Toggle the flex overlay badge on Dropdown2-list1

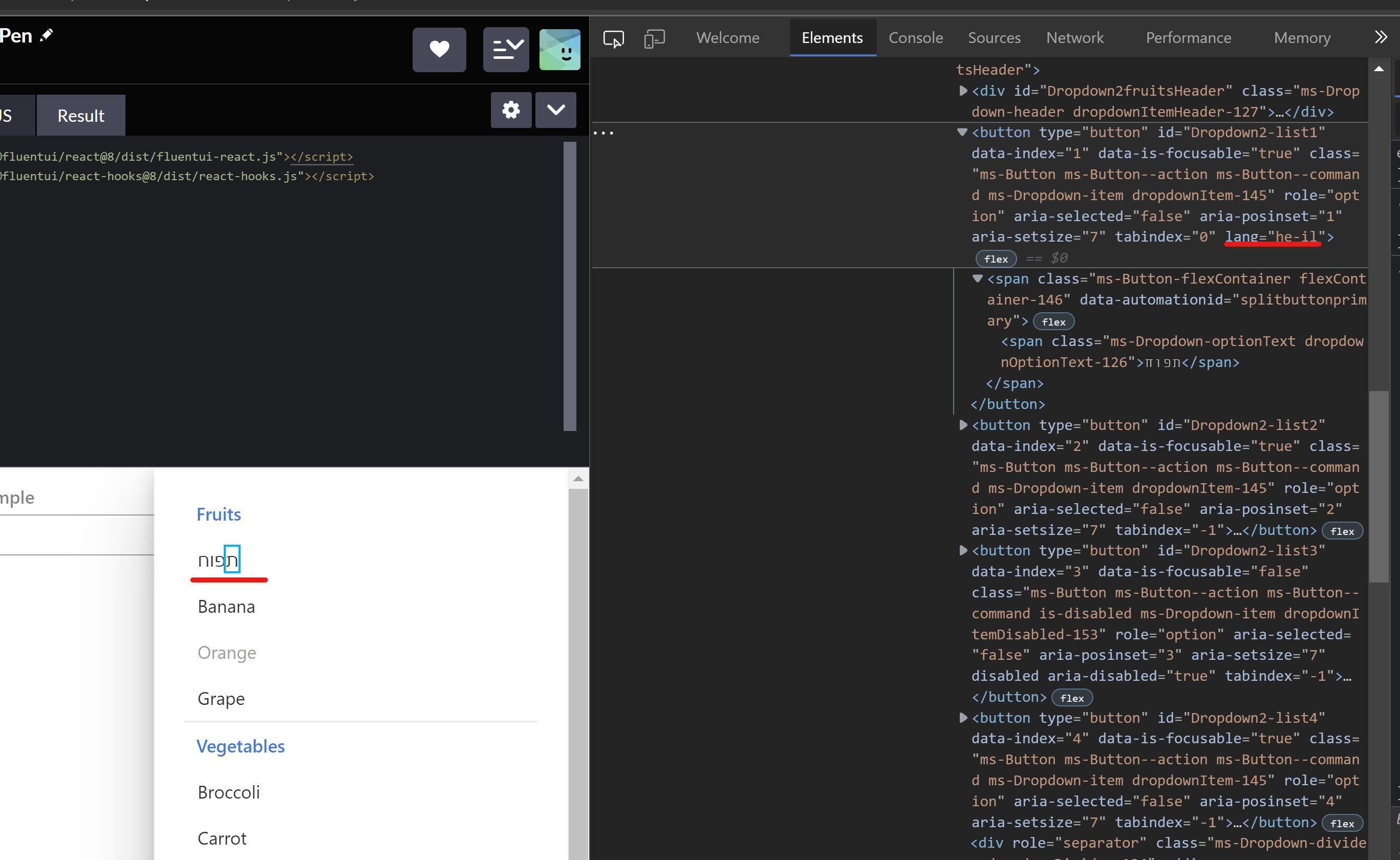(995, 258)
